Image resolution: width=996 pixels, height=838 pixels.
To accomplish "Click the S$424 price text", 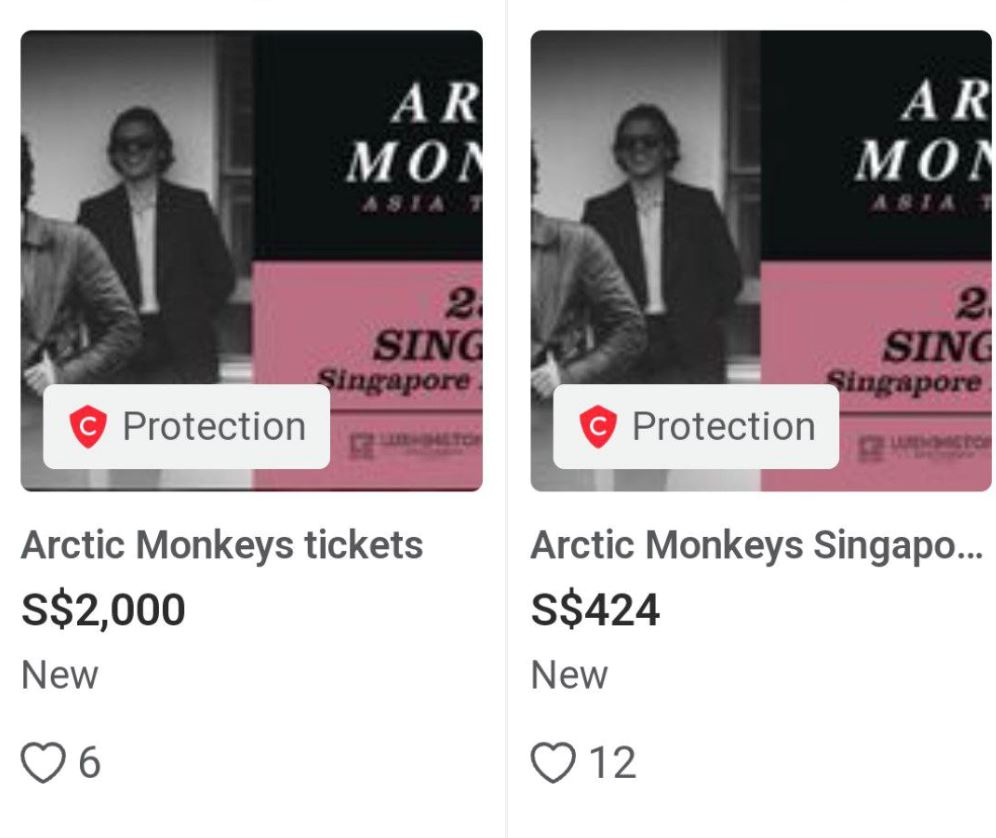I will tap(594, 608).
